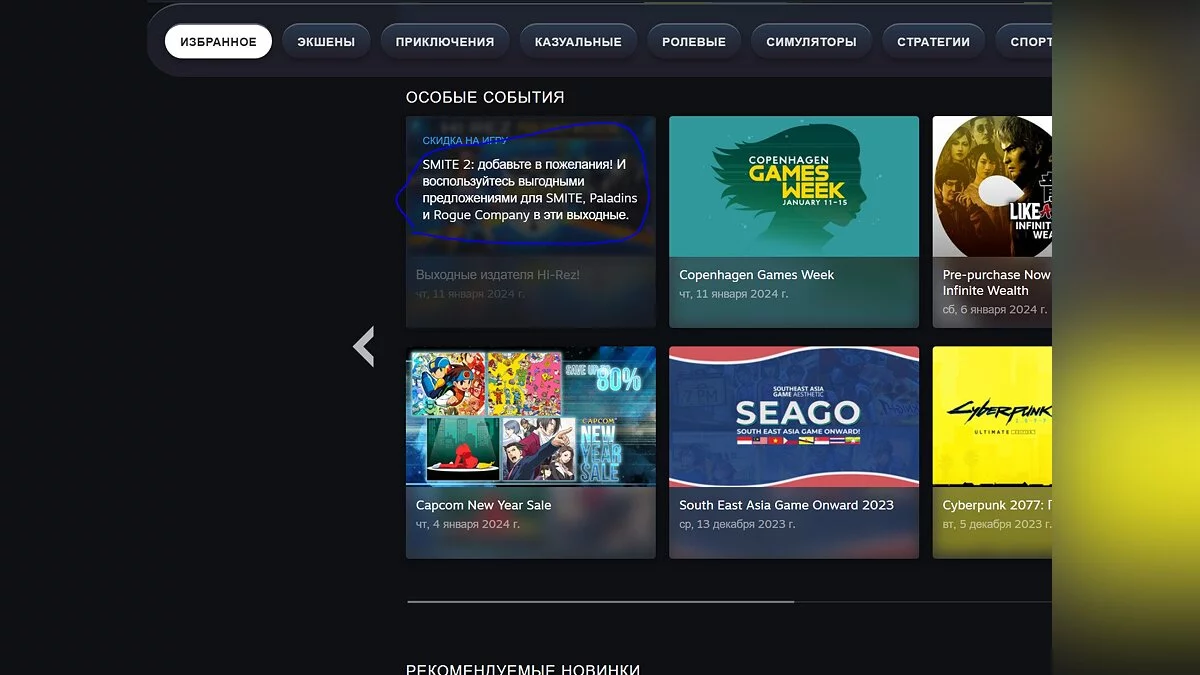Click the Capcom New Year Sale title
This screenshot has height=675, width=1200.
point(483,505)
